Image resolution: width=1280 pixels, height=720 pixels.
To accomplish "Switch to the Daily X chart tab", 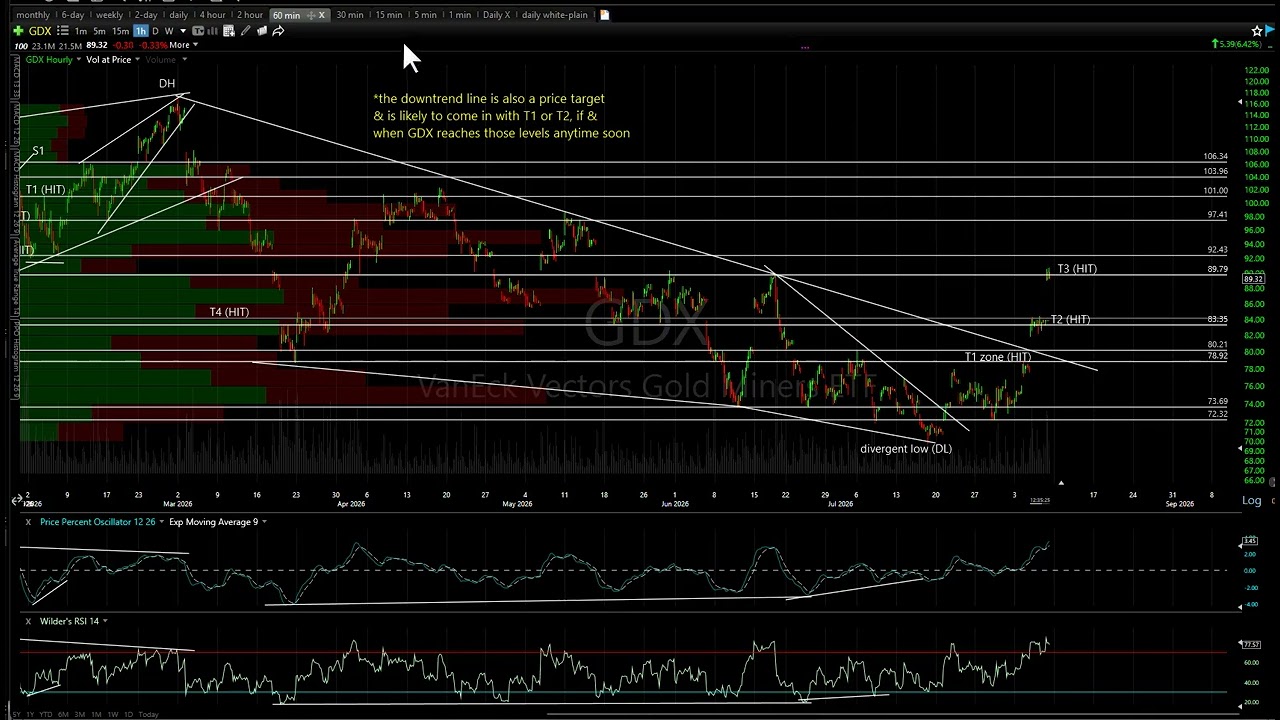I will click(496, 15).
